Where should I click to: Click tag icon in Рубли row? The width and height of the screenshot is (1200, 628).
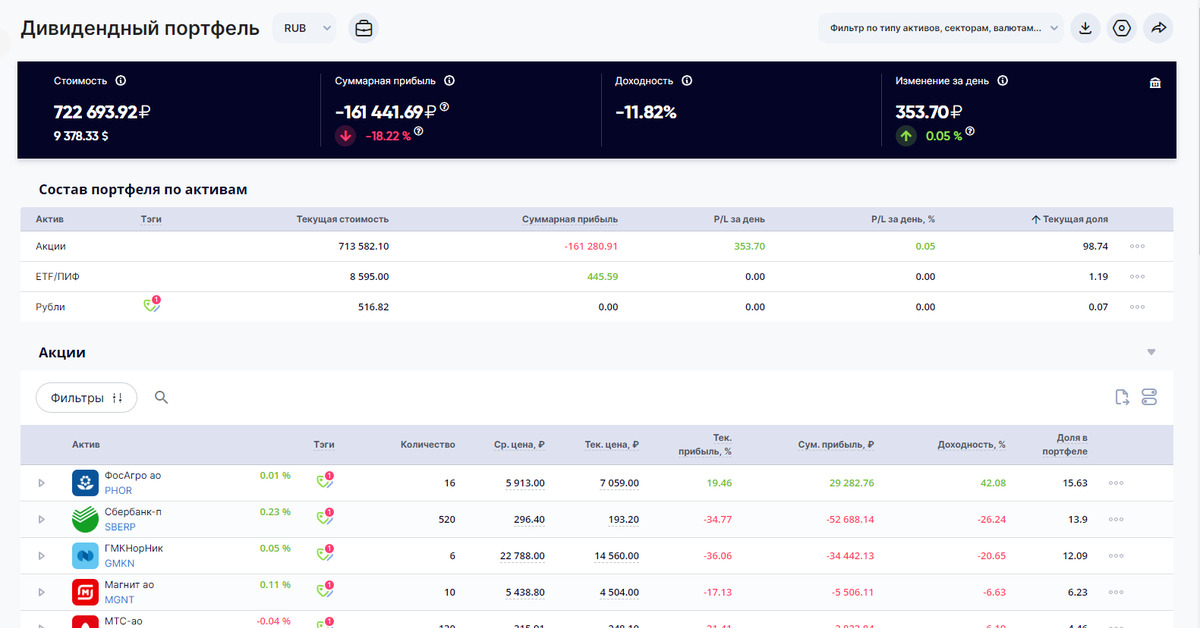pyautogui.click(x=151, y=306)
